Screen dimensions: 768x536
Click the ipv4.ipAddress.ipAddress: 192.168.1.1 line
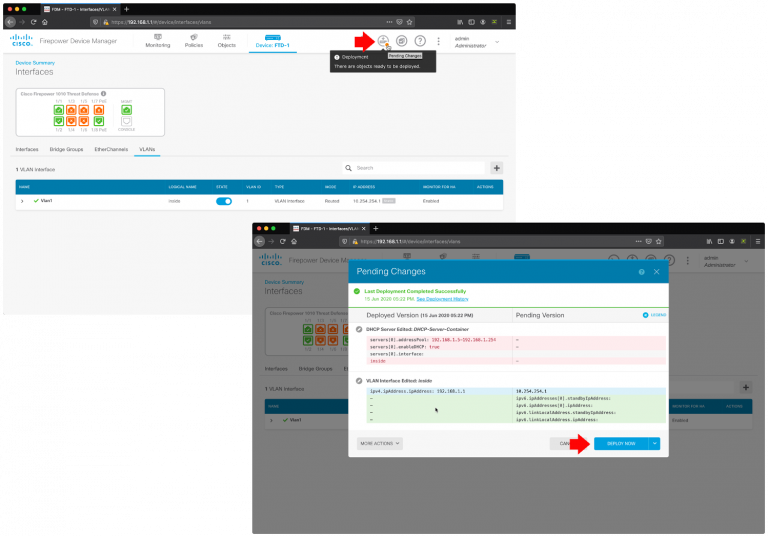tap(417, 391)
